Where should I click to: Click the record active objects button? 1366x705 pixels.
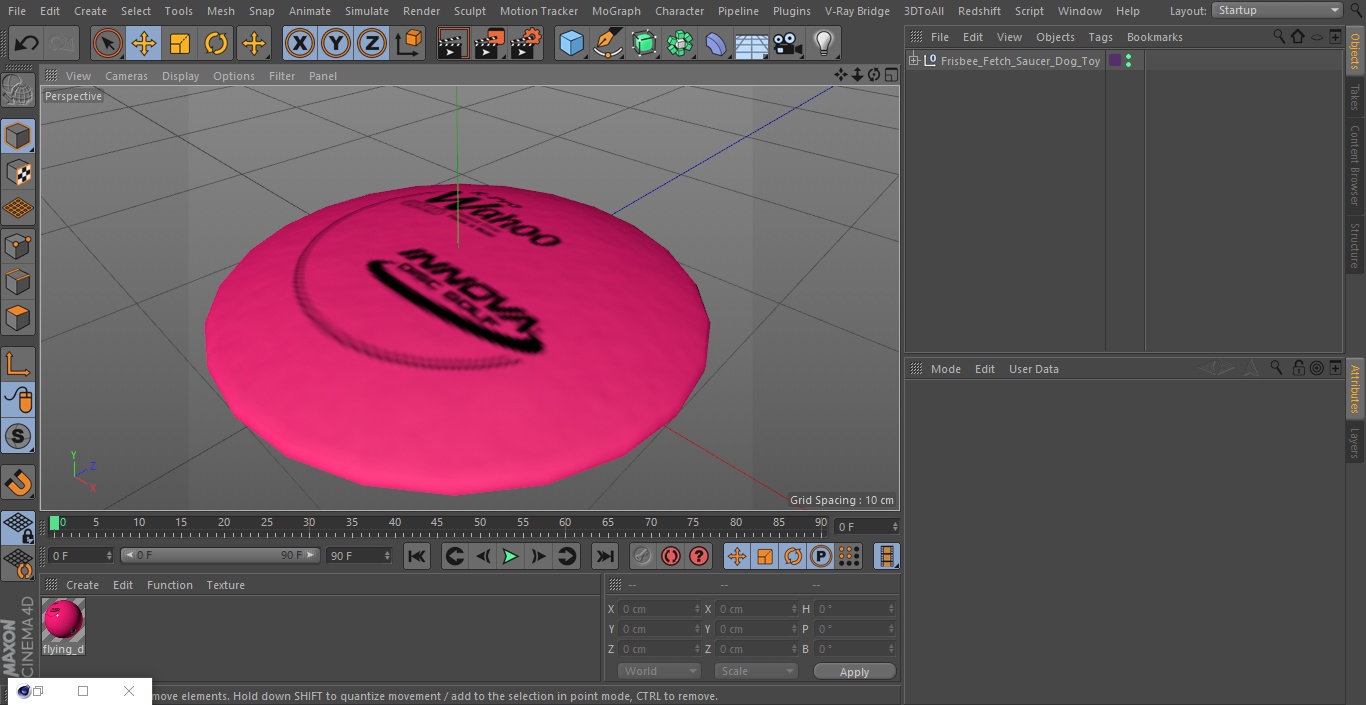[643, 556]
